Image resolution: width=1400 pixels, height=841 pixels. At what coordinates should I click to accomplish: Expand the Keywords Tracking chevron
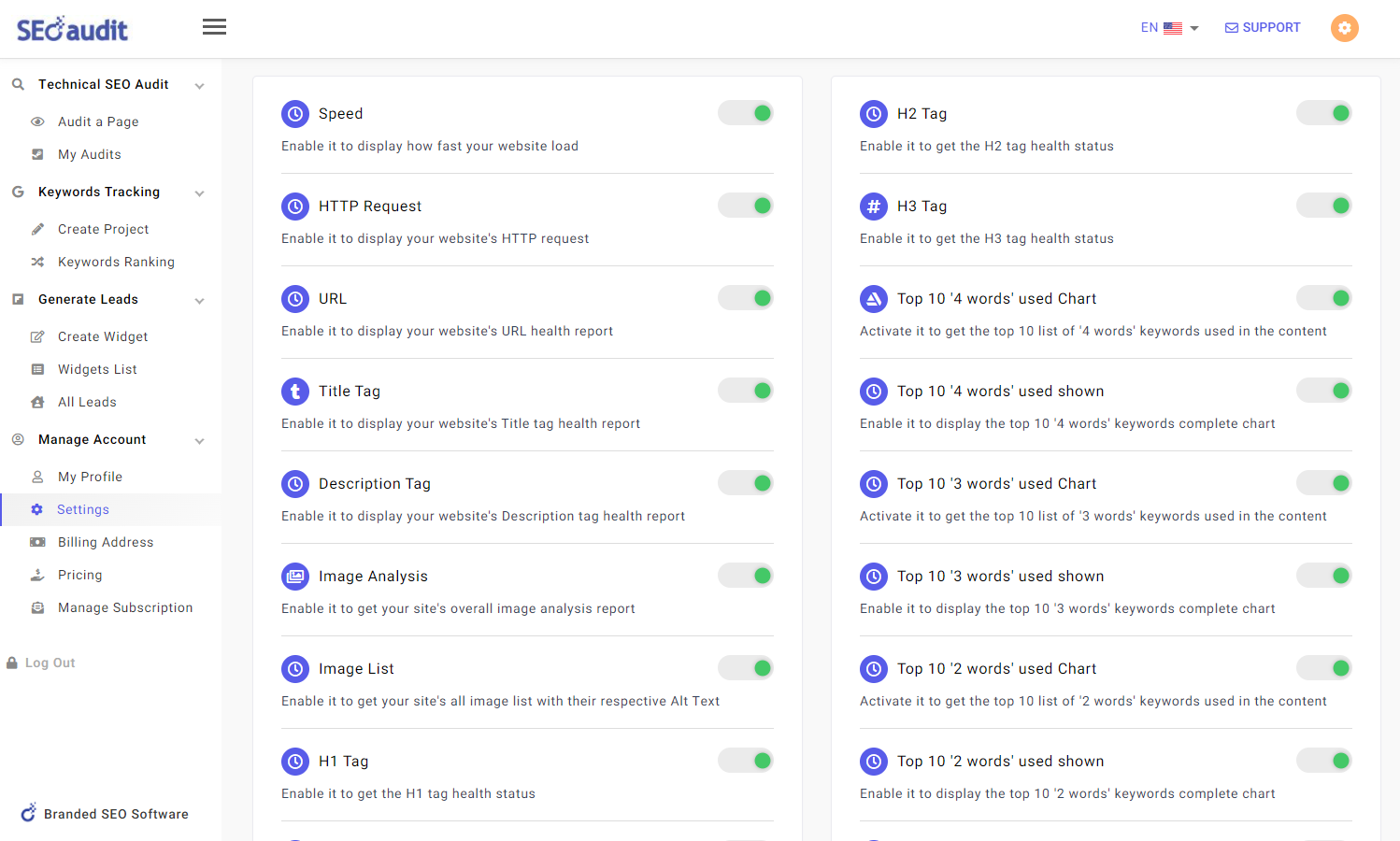click(199, 192)
